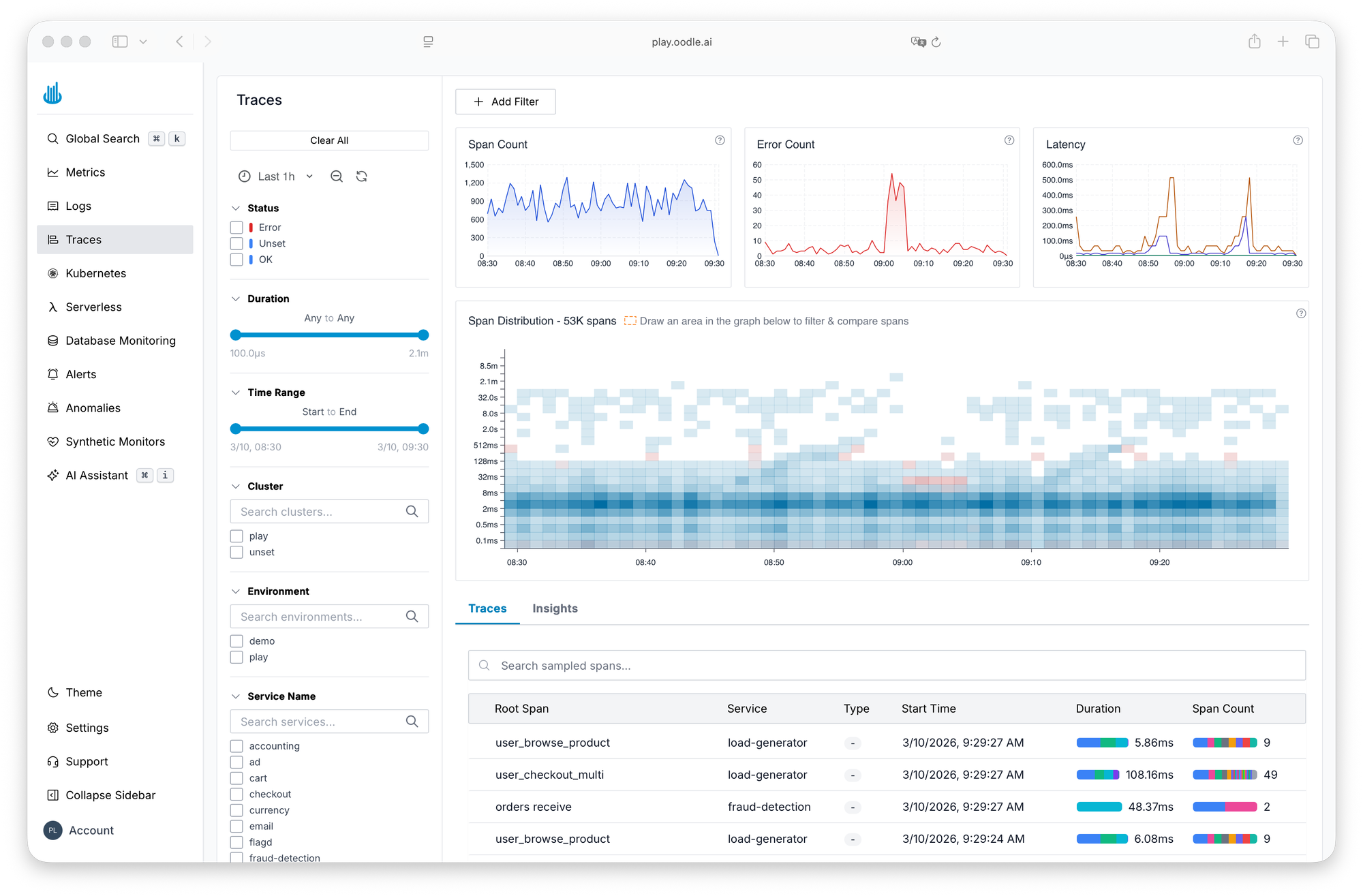Switch to the Insights tab
1363x896 pixels.
(x=555, y=608)
